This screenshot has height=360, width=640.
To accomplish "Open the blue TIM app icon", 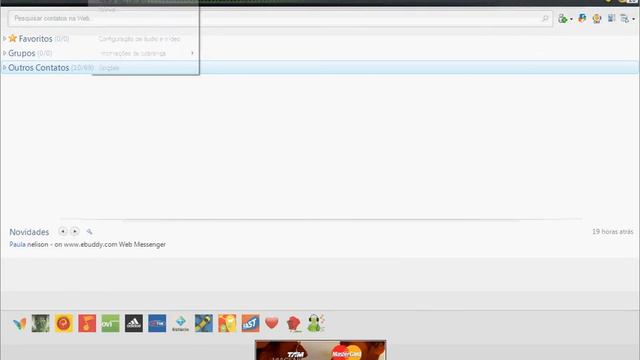I will (x=157, y=323).
